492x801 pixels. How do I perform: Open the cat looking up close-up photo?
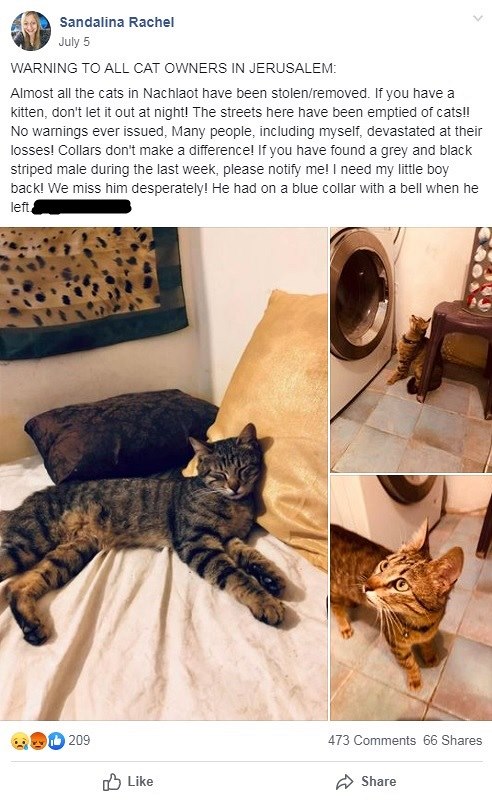click(x=411, y=598)
